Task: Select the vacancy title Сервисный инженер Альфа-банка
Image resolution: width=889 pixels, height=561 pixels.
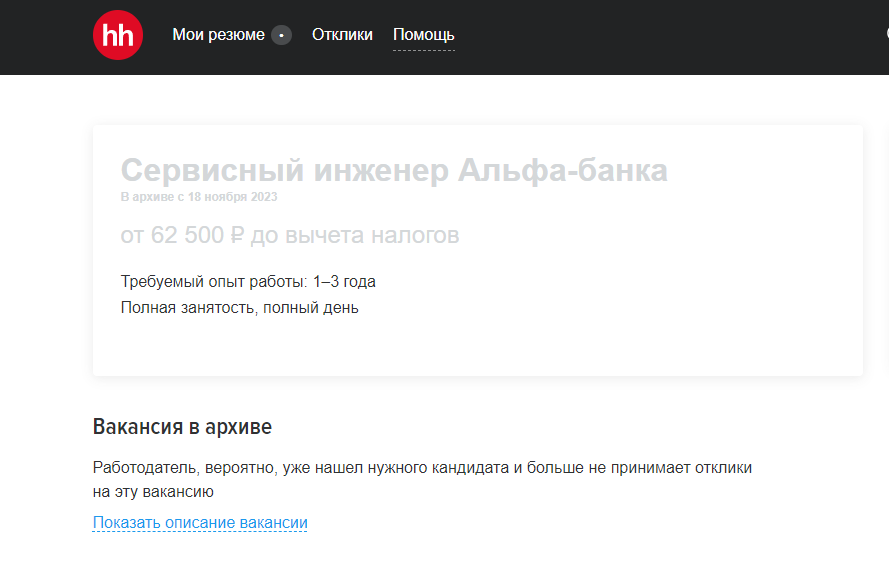Action: click(394, 170)
